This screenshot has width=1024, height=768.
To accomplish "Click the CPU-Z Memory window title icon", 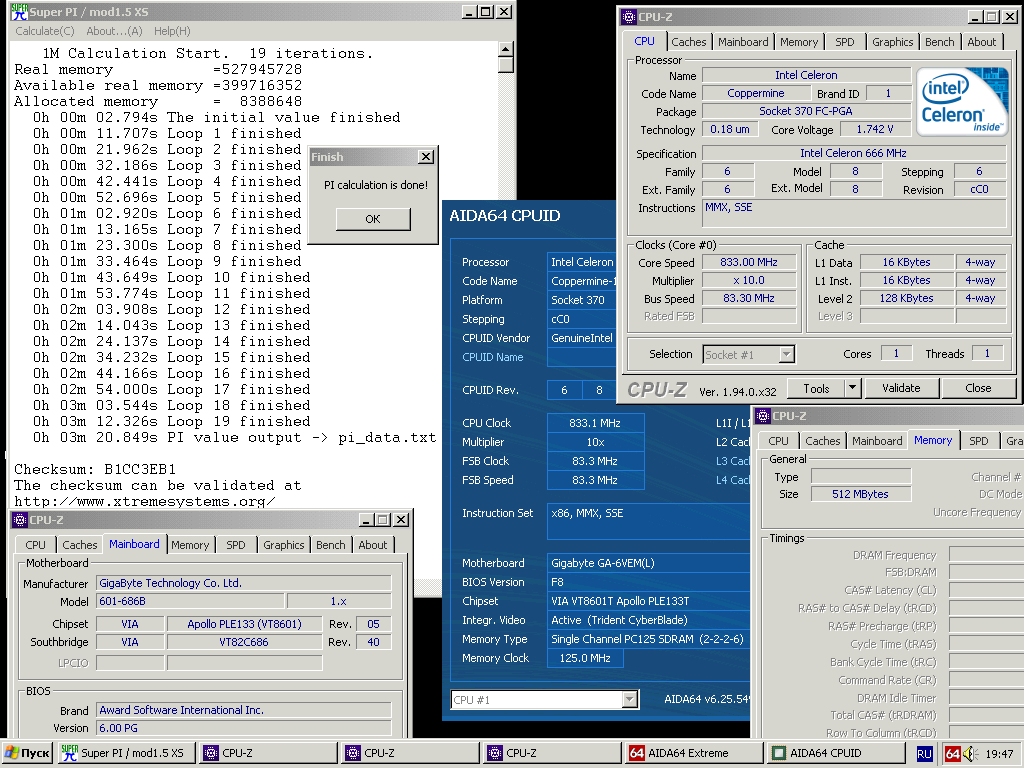I will [x=763, y=416].
